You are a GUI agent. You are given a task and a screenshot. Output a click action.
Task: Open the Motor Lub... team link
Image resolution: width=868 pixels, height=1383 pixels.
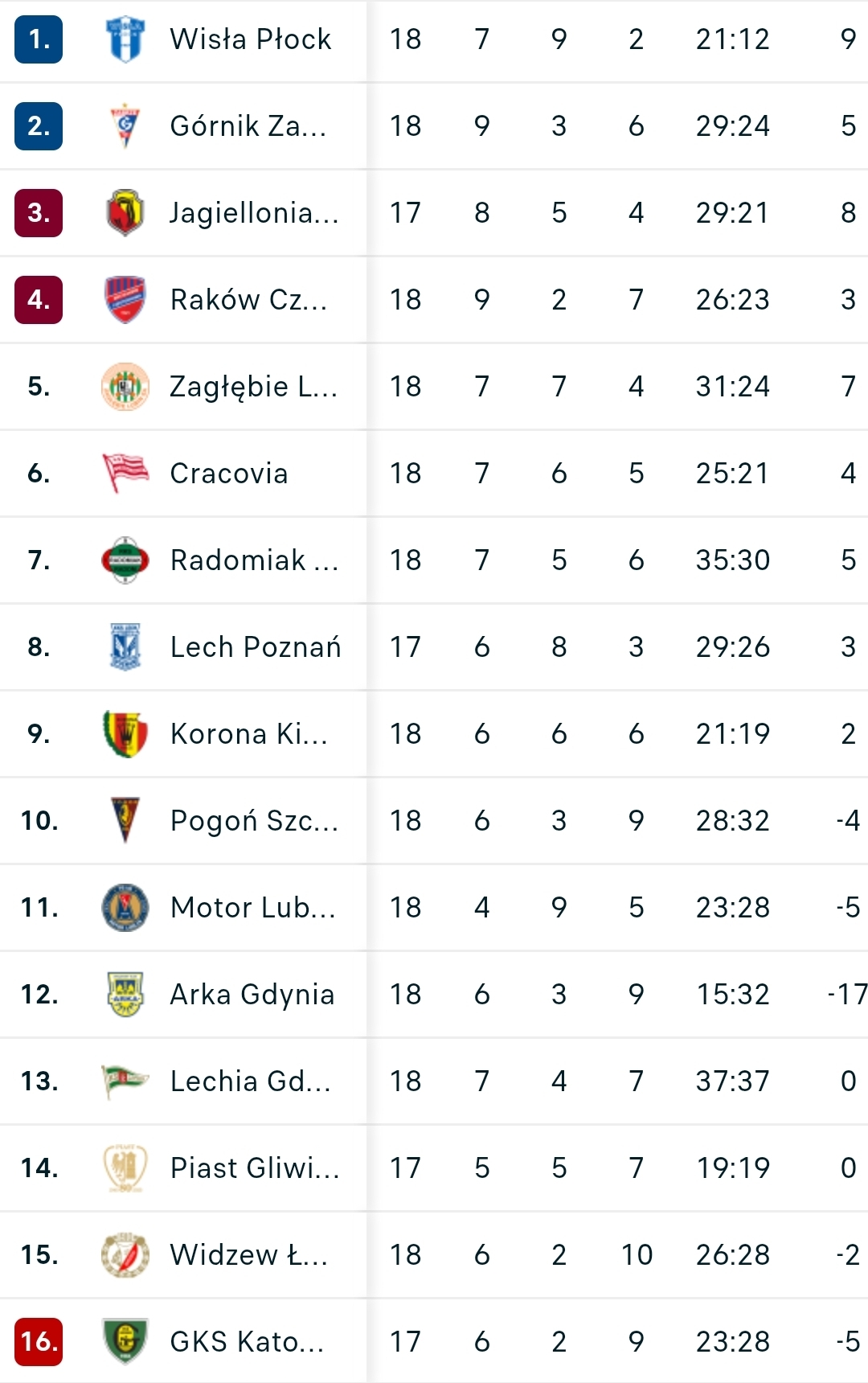coord(252,908)
